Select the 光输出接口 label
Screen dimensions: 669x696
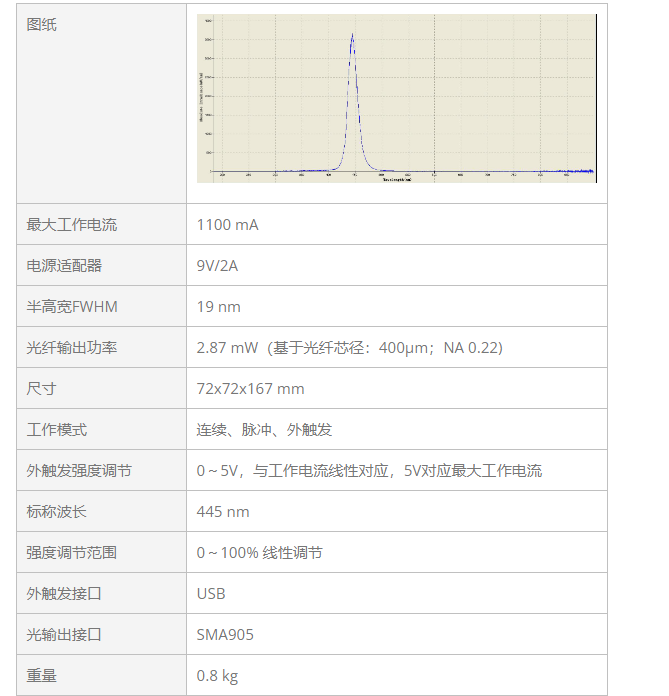click(64, 634)
